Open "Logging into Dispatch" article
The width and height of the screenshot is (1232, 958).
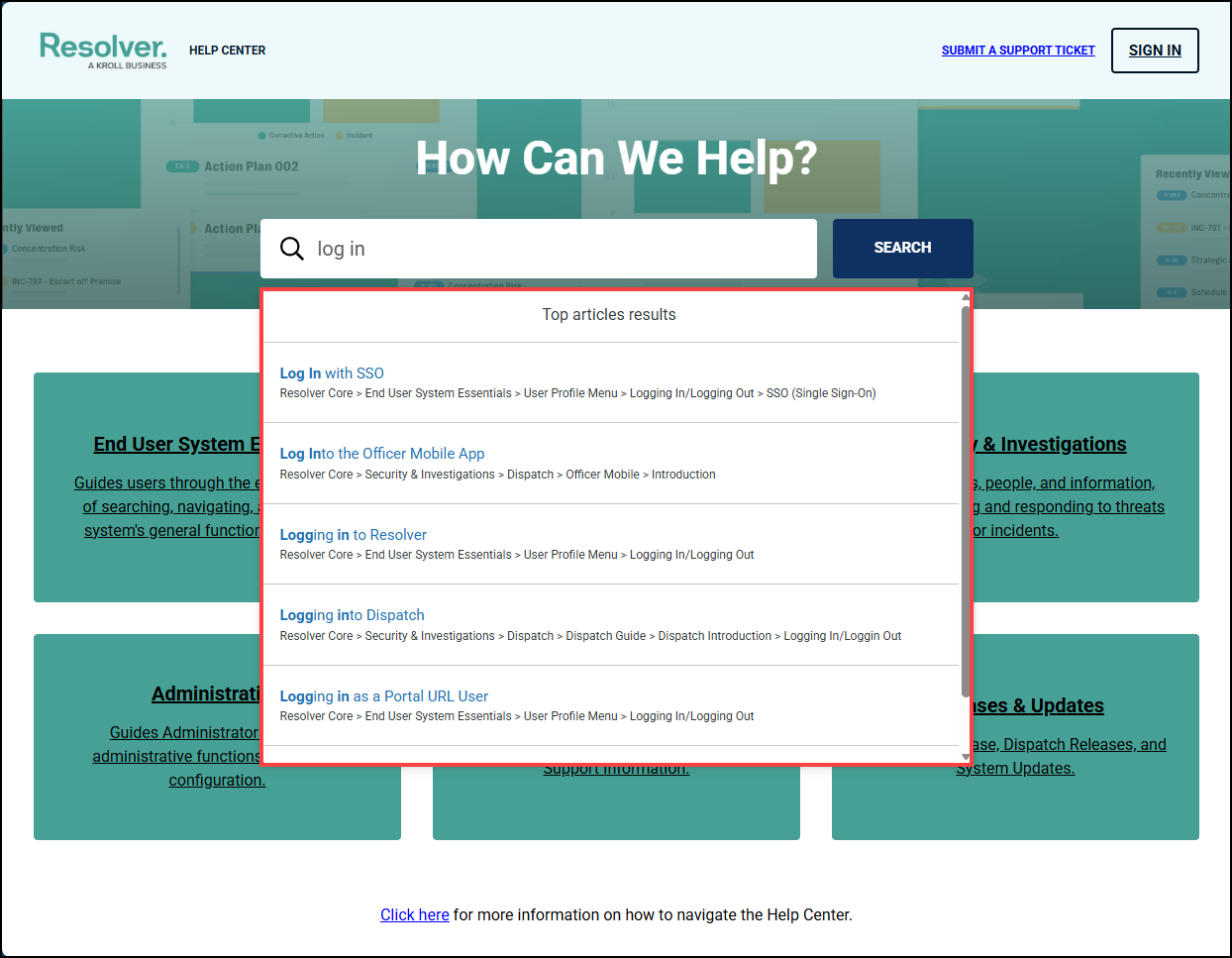coord(352,615)
